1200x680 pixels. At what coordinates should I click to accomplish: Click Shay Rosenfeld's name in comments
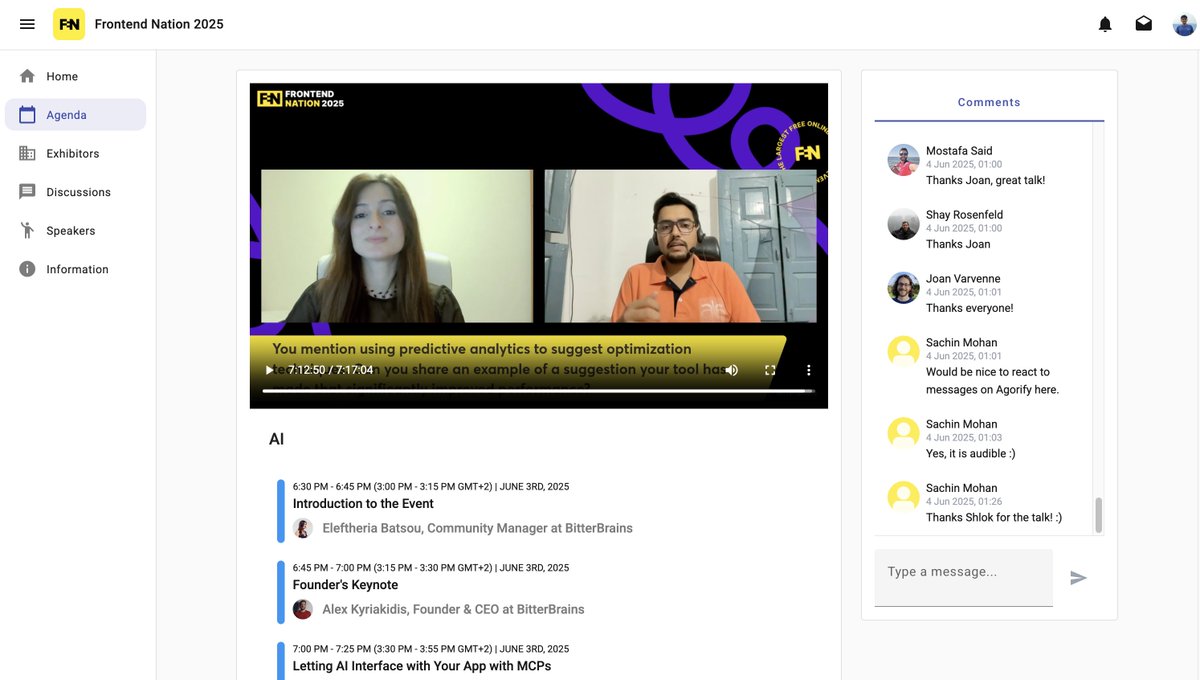[x=964, y=215]
